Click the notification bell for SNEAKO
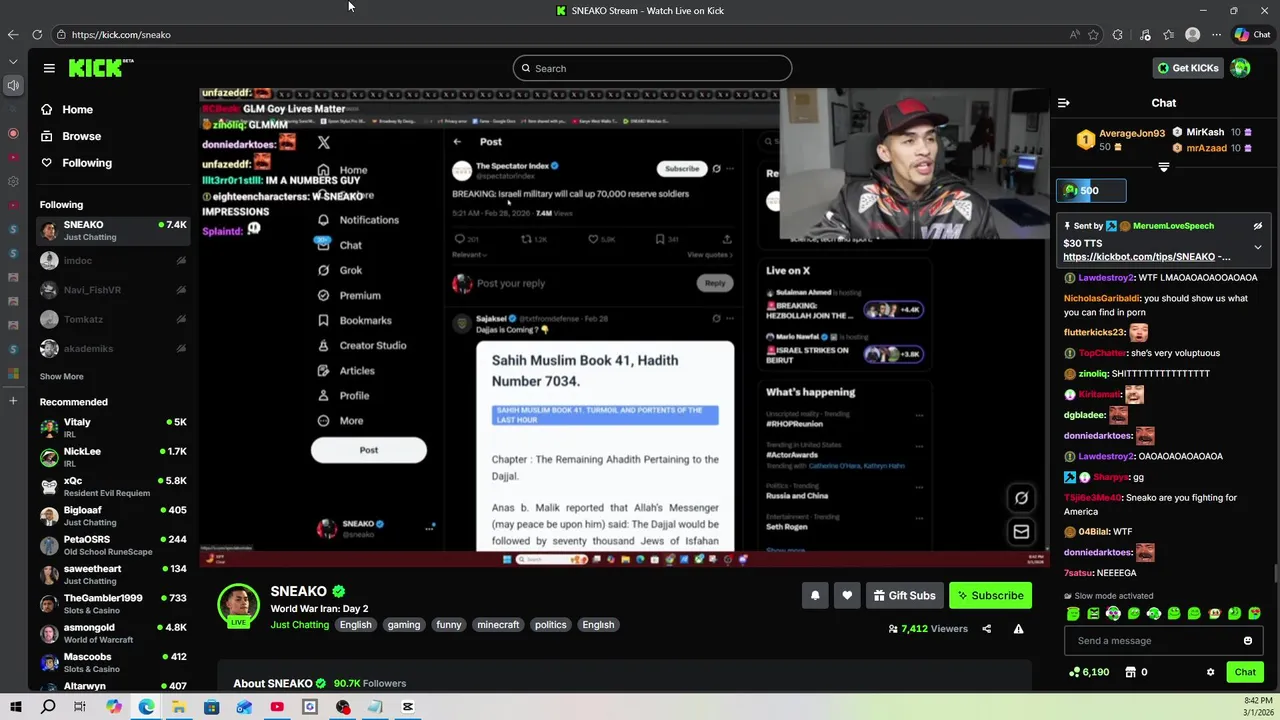This screenshot has height=720, width=1280. coord(815,595)
